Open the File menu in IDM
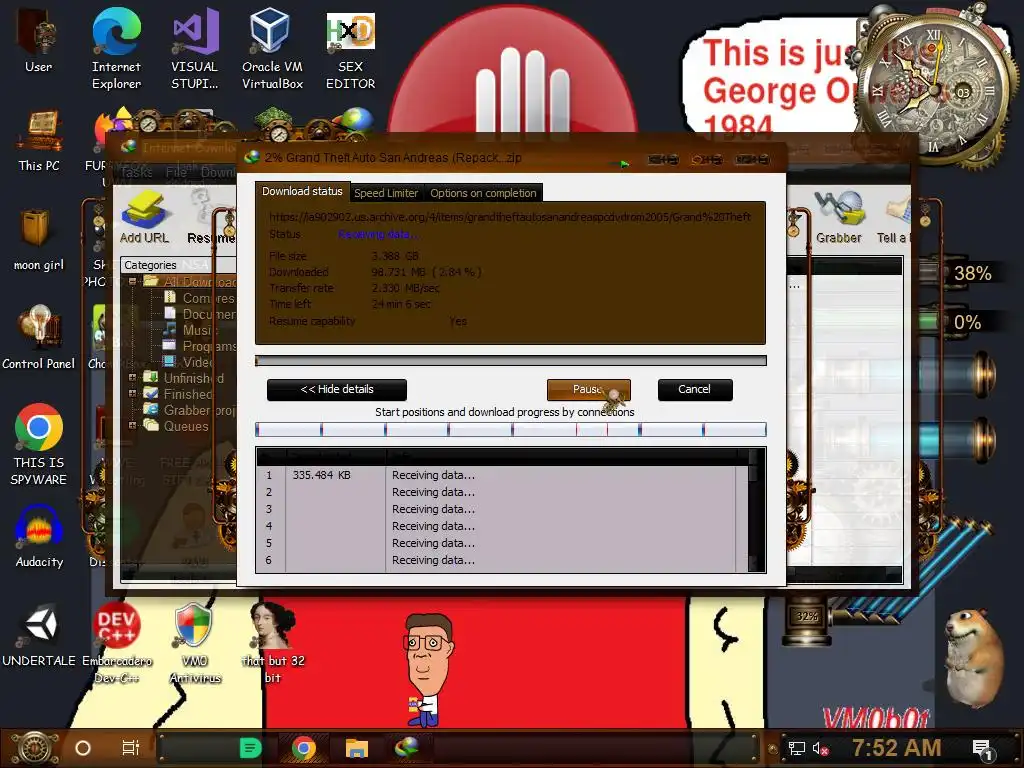1024x768 pixels. tap(176, 172)
